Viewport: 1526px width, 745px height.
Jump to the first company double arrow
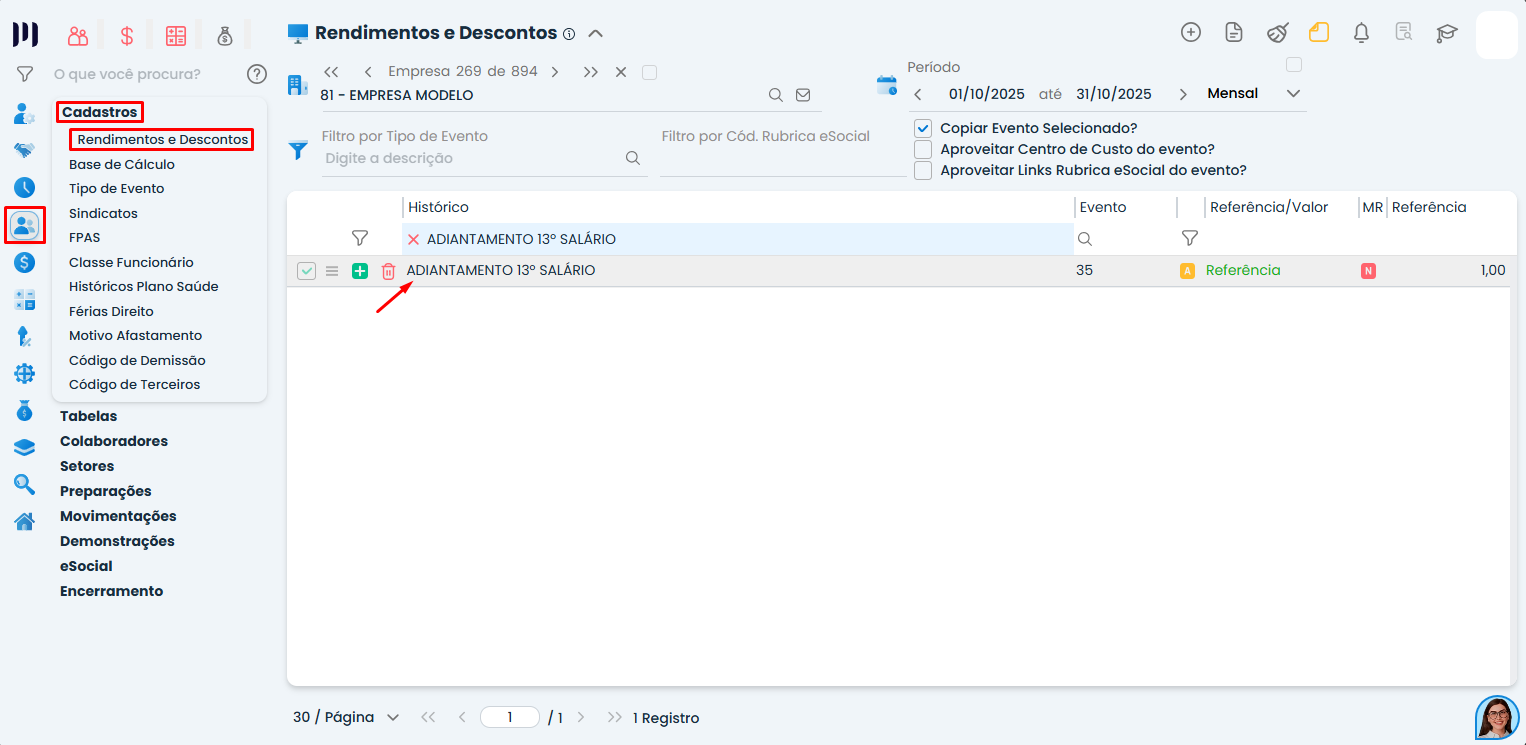[332, 72]
